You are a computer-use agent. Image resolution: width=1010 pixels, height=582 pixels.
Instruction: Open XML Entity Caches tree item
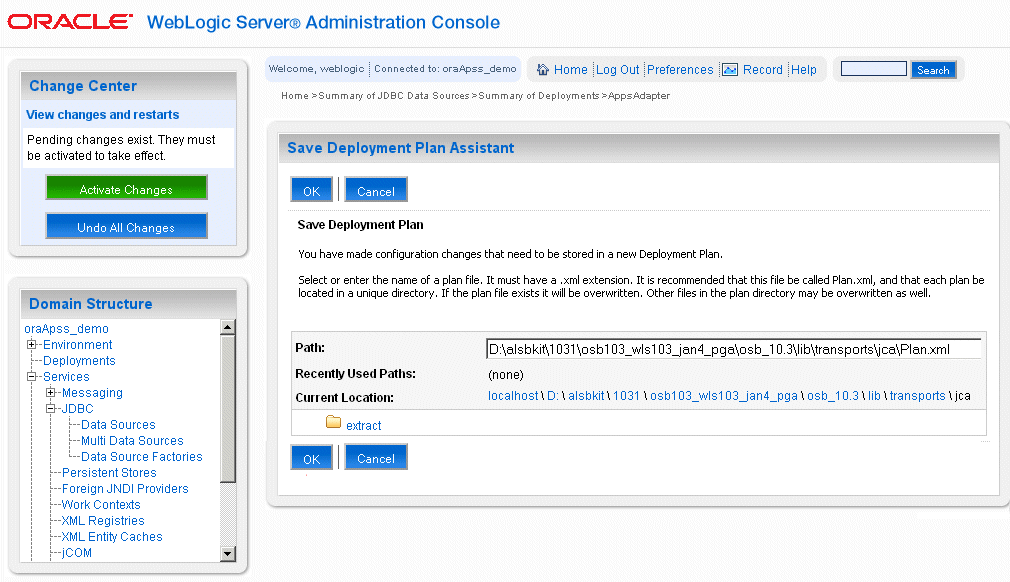[x=111, y=537]
